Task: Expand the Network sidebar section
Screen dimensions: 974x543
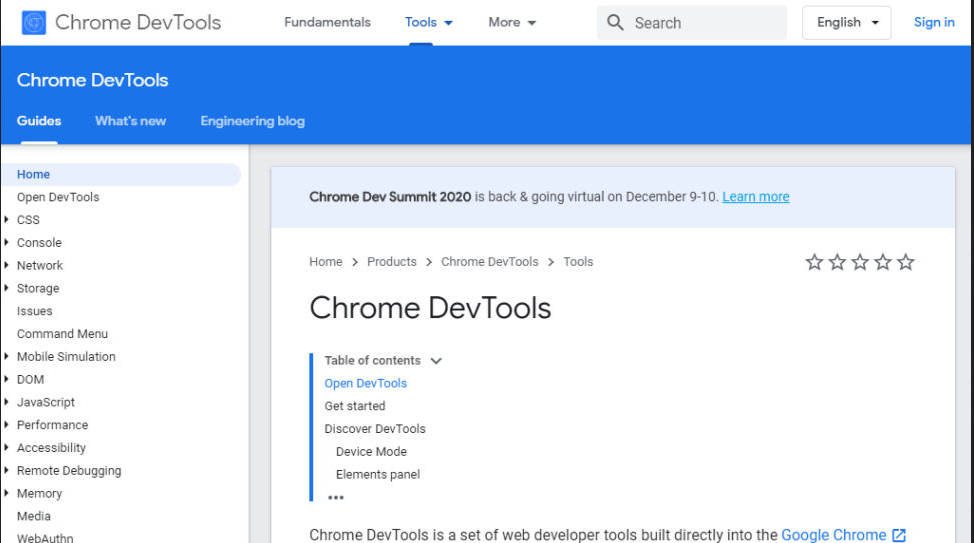Action: point(6,265)
